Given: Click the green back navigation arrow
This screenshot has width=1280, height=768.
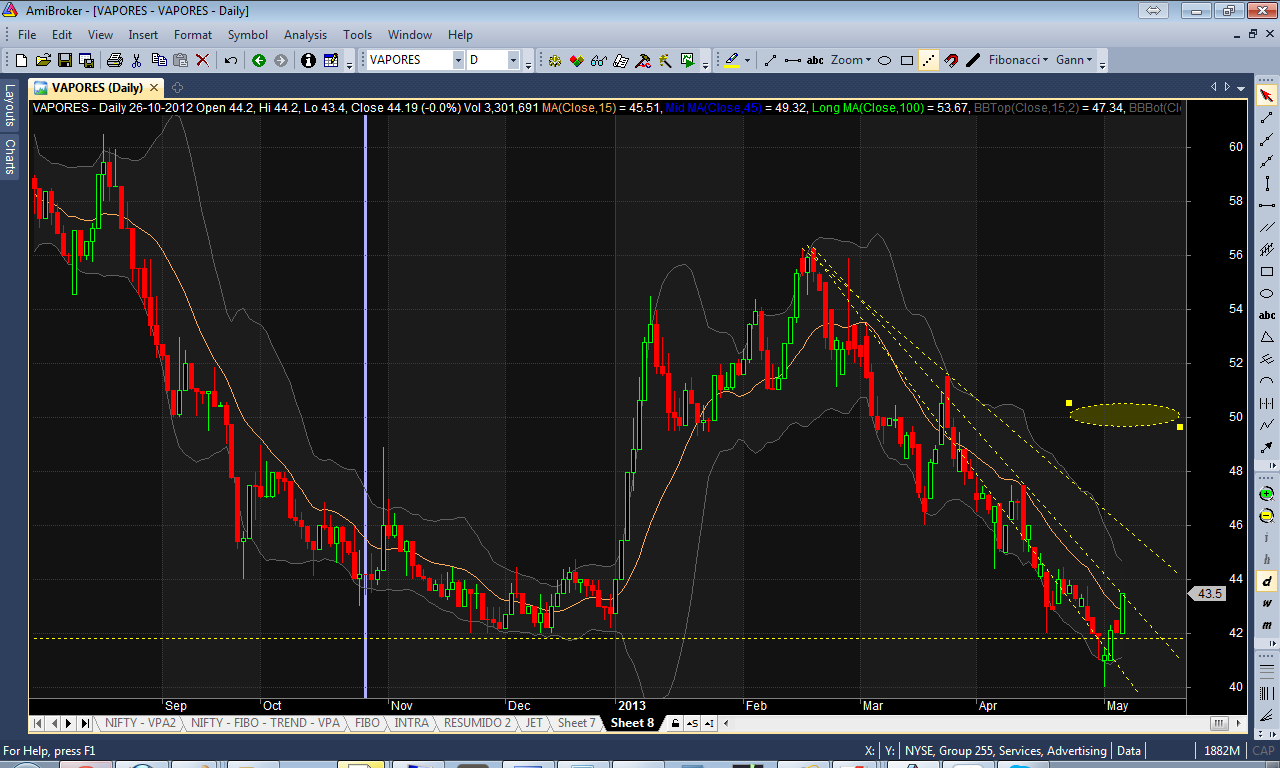Looking at the screenshot, I should 258,60.
